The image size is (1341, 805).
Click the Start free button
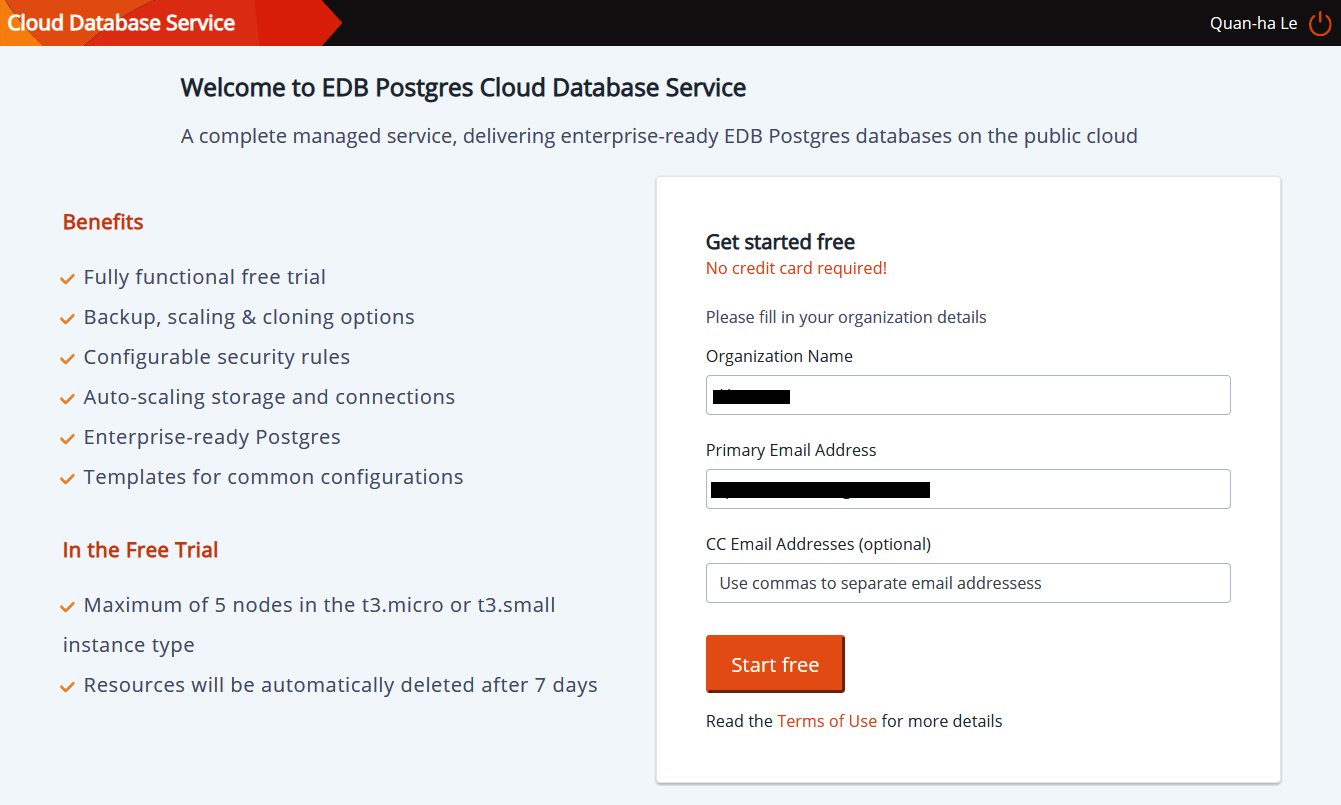(x=775, y=664)
